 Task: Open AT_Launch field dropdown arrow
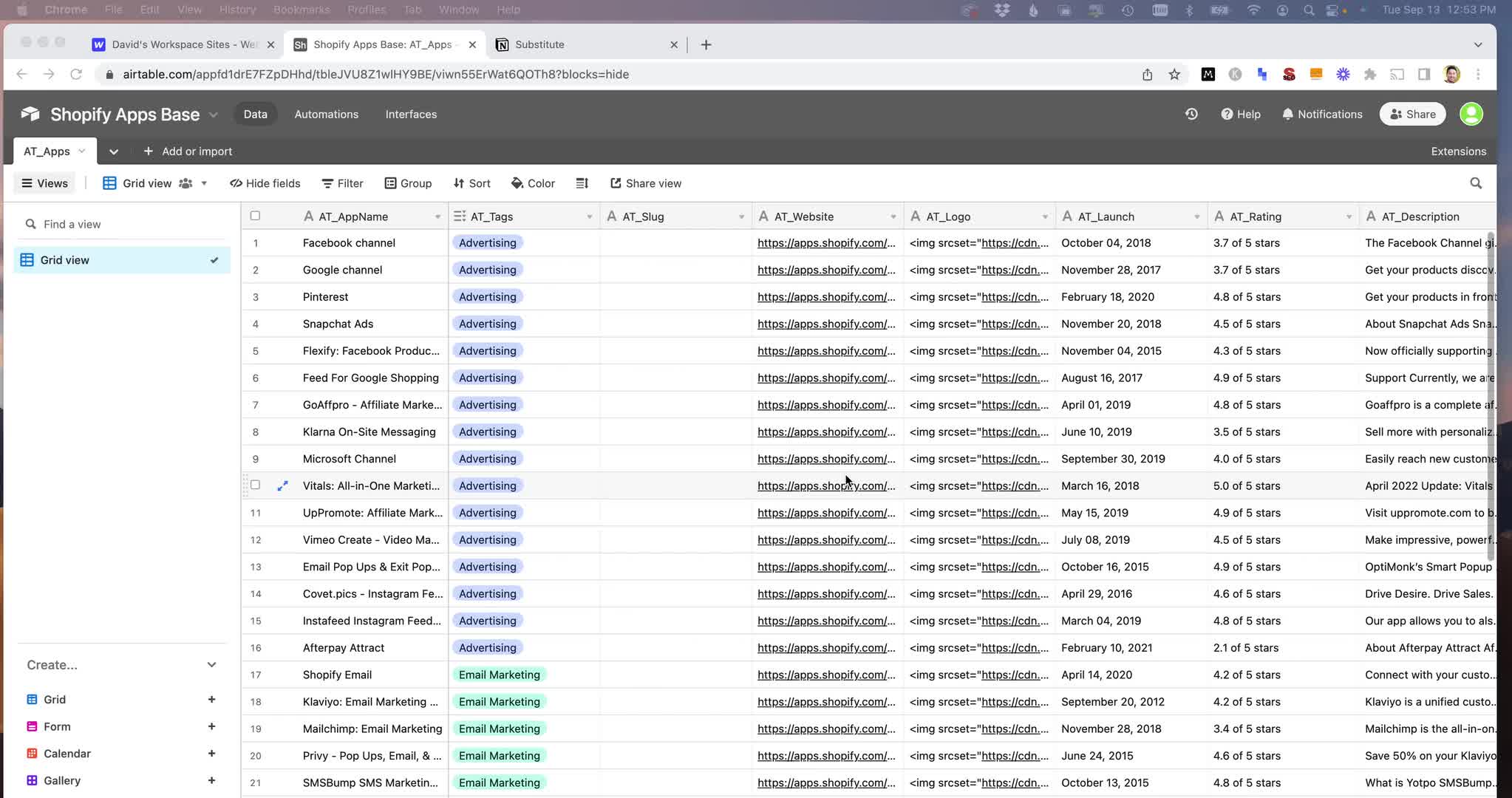pyautogui.click(x=1196, y=216)
